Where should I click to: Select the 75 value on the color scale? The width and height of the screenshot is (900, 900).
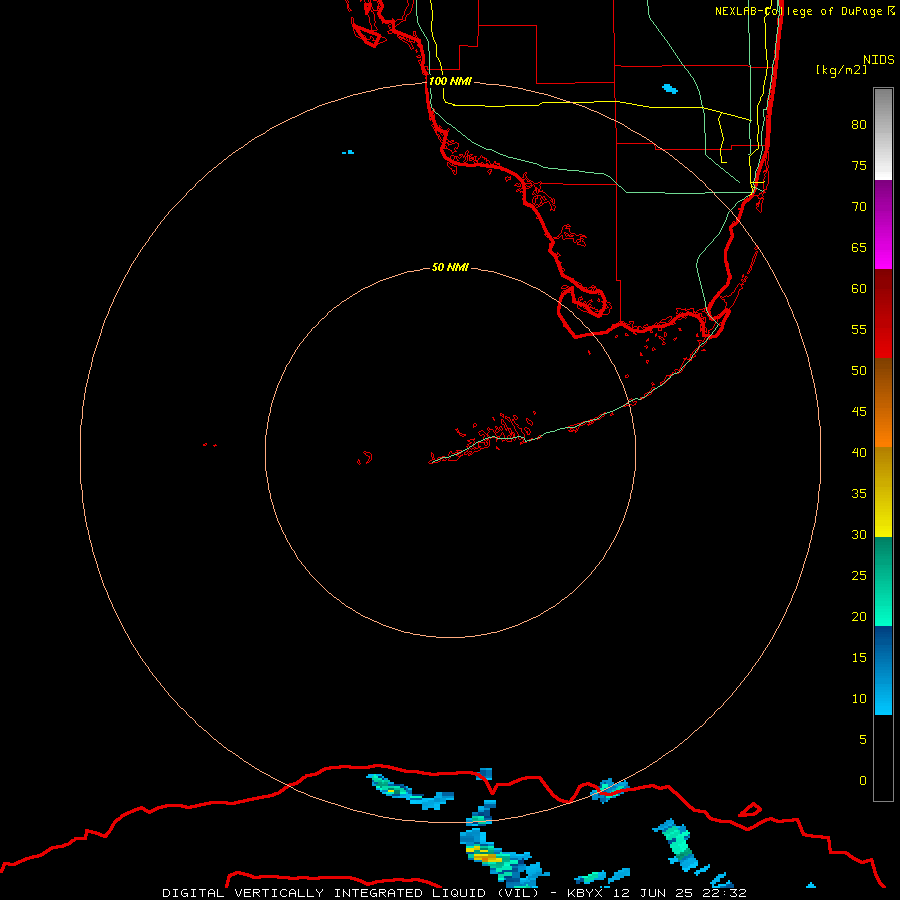(x=859, y=165)
